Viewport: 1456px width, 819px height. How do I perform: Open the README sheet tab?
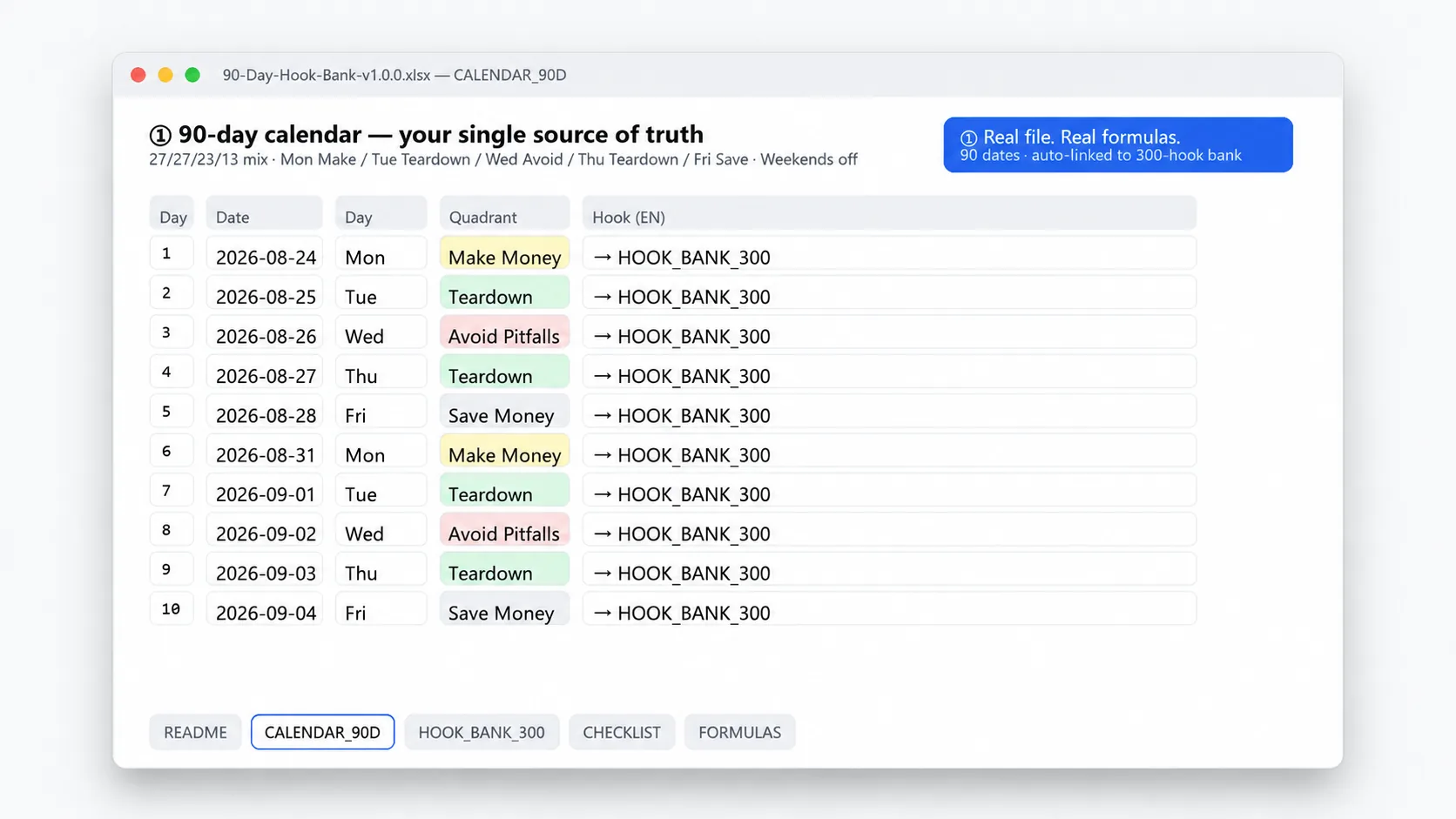pos(195,732)
